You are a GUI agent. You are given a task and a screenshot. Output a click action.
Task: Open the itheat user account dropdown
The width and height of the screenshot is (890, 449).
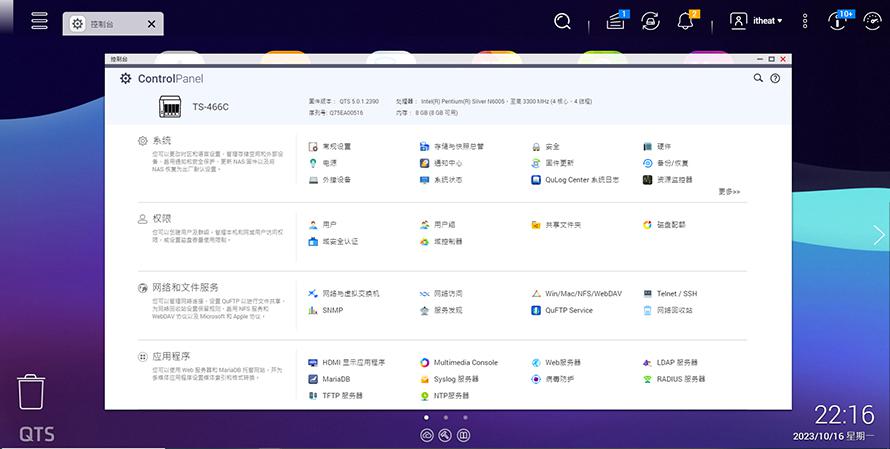click(x=755, y=21)
